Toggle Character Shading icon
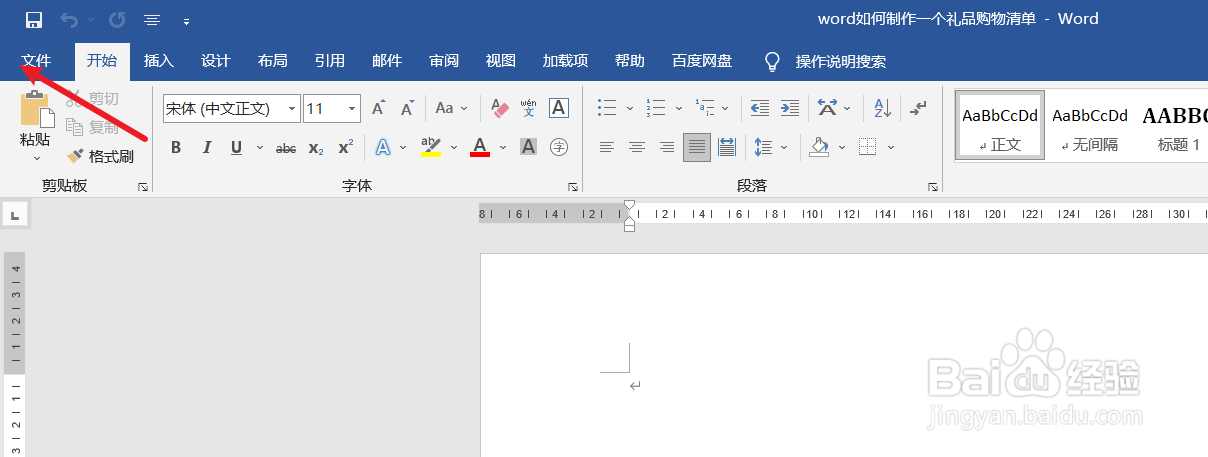 pos(529,148)
